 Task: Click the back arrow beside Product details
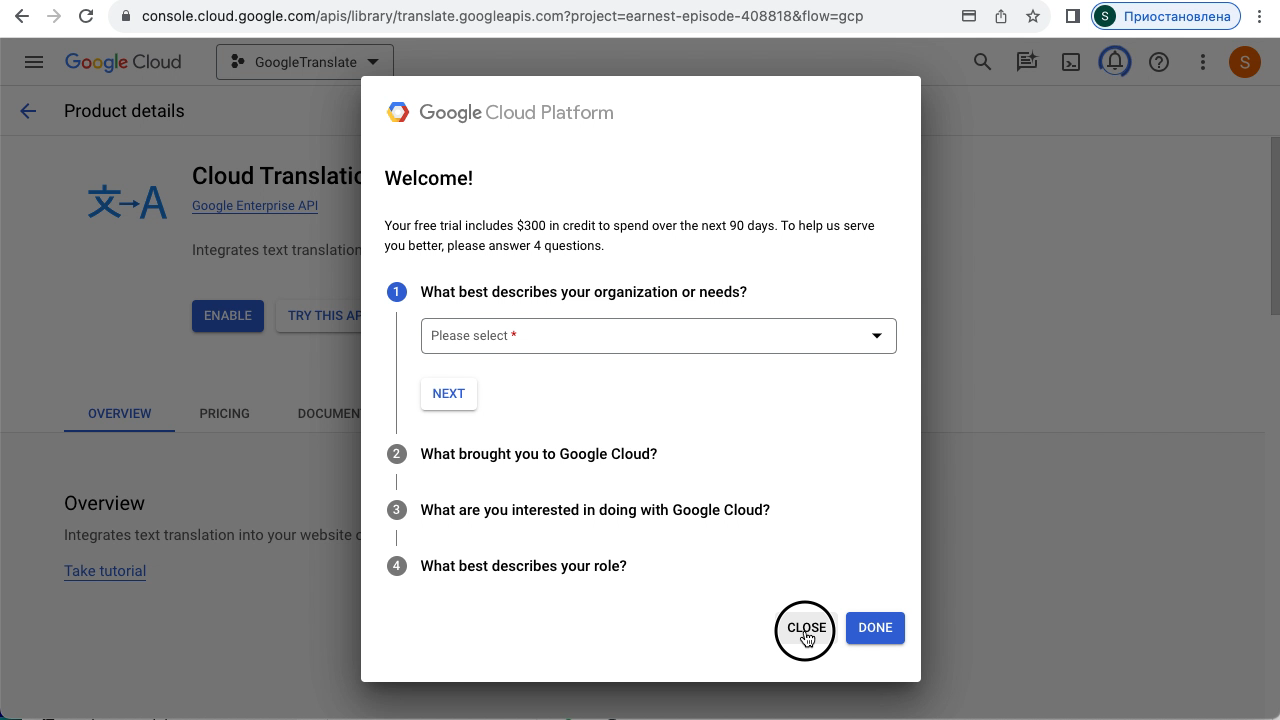[28, 111]
